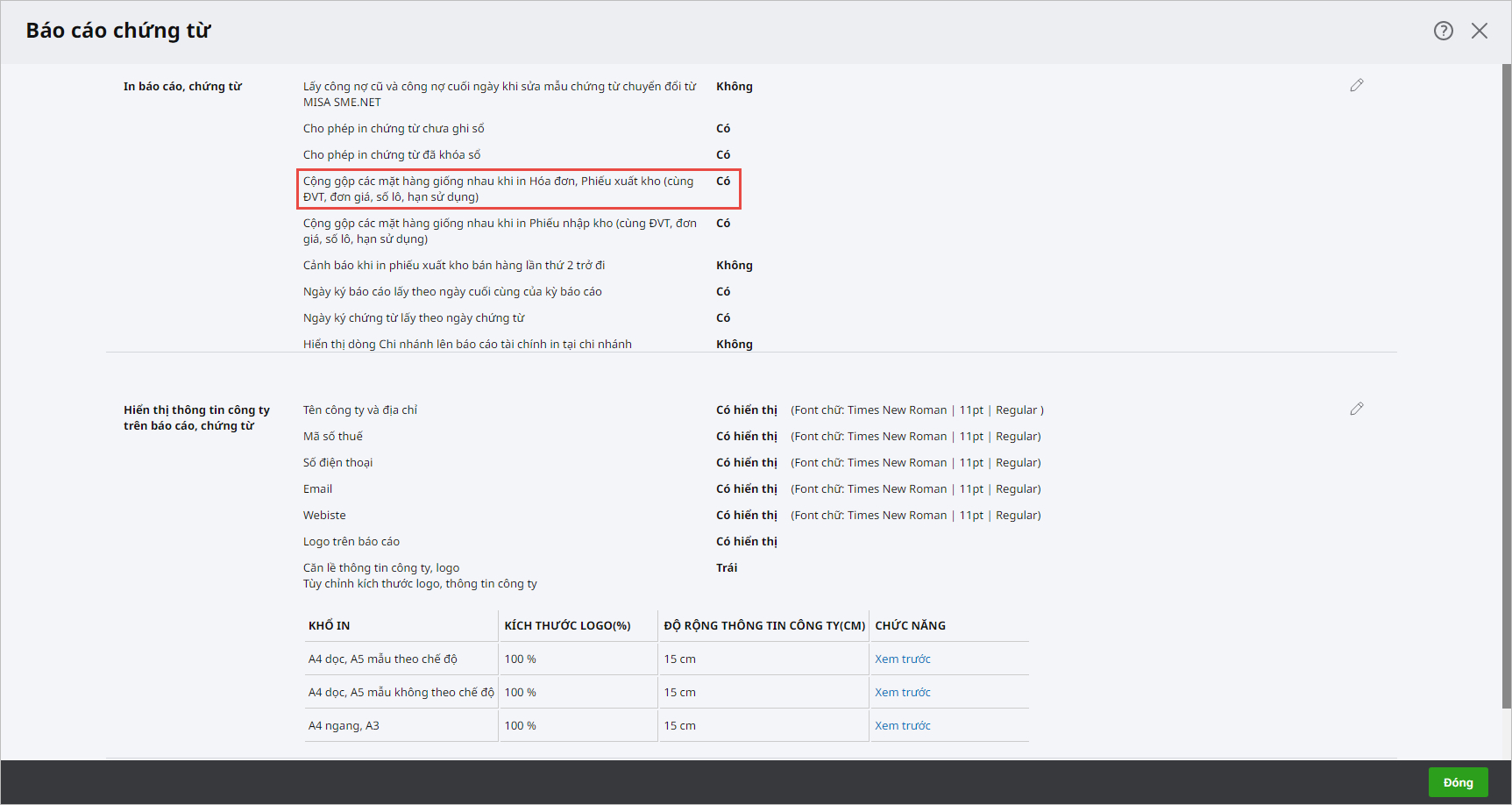Viewport: 1512px width, 805px height.
Task: Select the highlighted Hóa đơn, Phiếu xuất kho merge option
Action: (498, 189)
